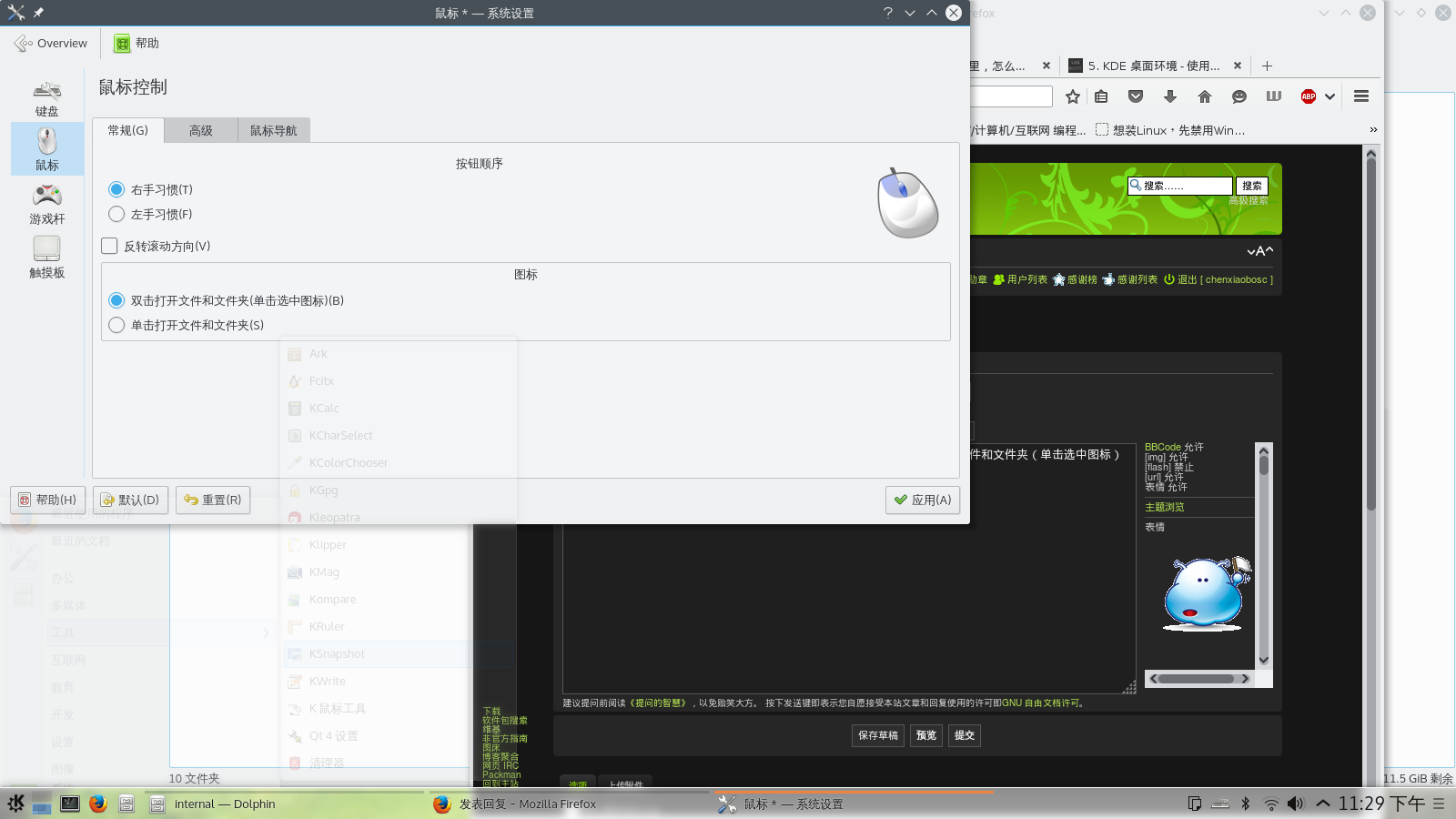Switch to the 高级 tab
Image resolution: width=1456 pixels, height=819 pixels.
(201, 130)
